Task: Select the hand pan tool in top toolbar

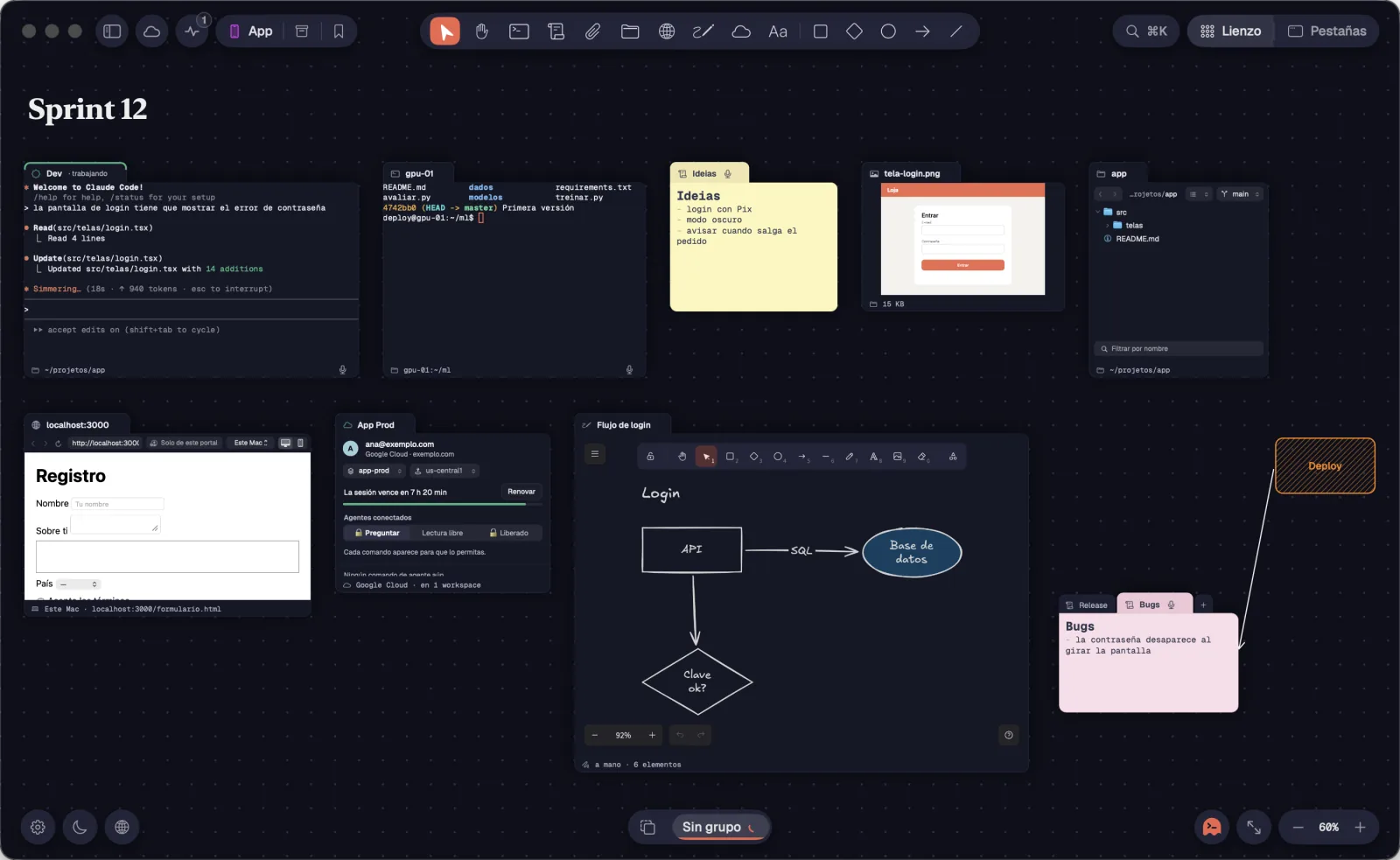Action: (482, 31)
